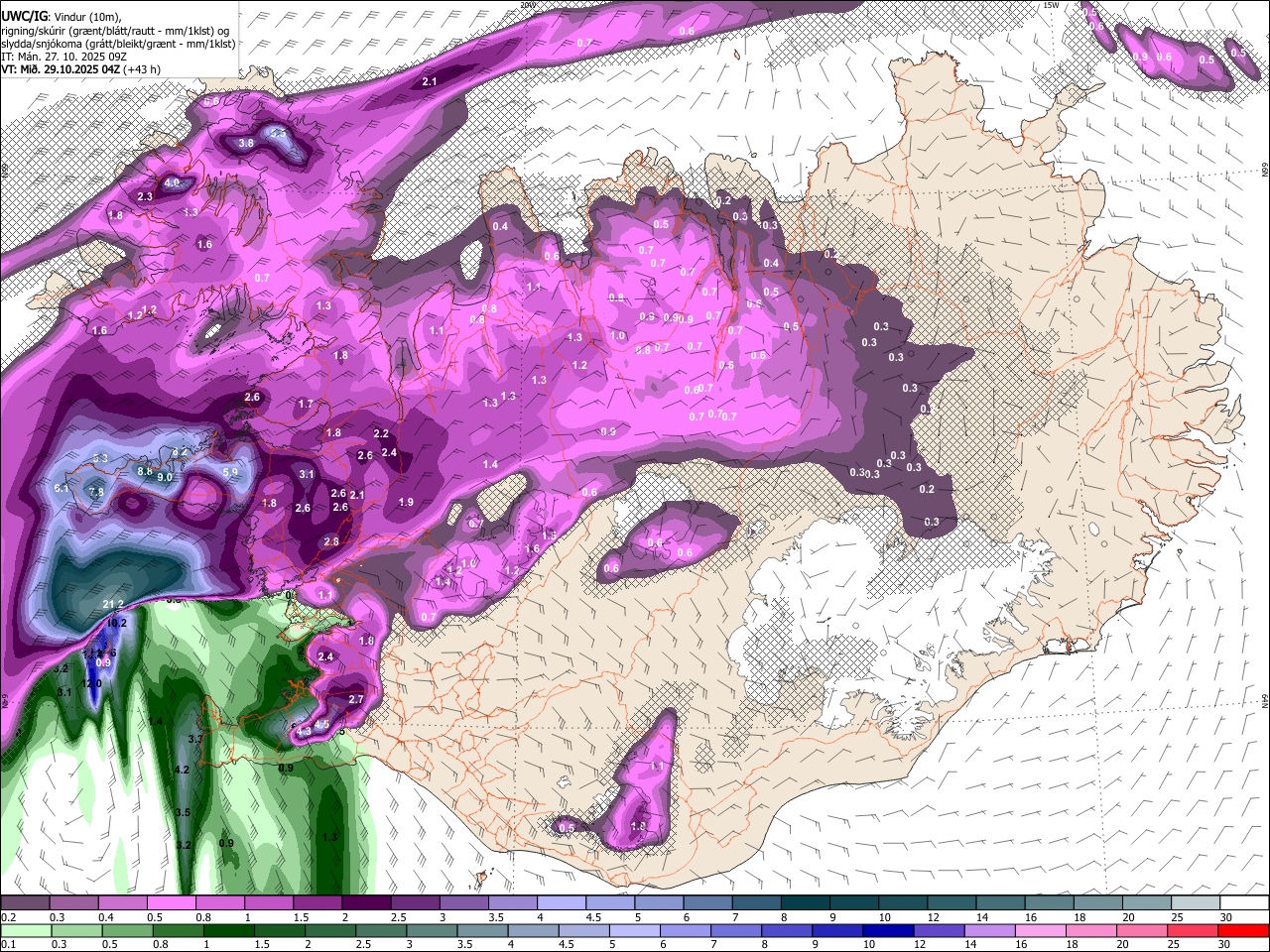Click the pale green 0.1–0.3 swatch on lower scale
The width and height of the screenshot is (1270, 952).
tap(26, 931)
